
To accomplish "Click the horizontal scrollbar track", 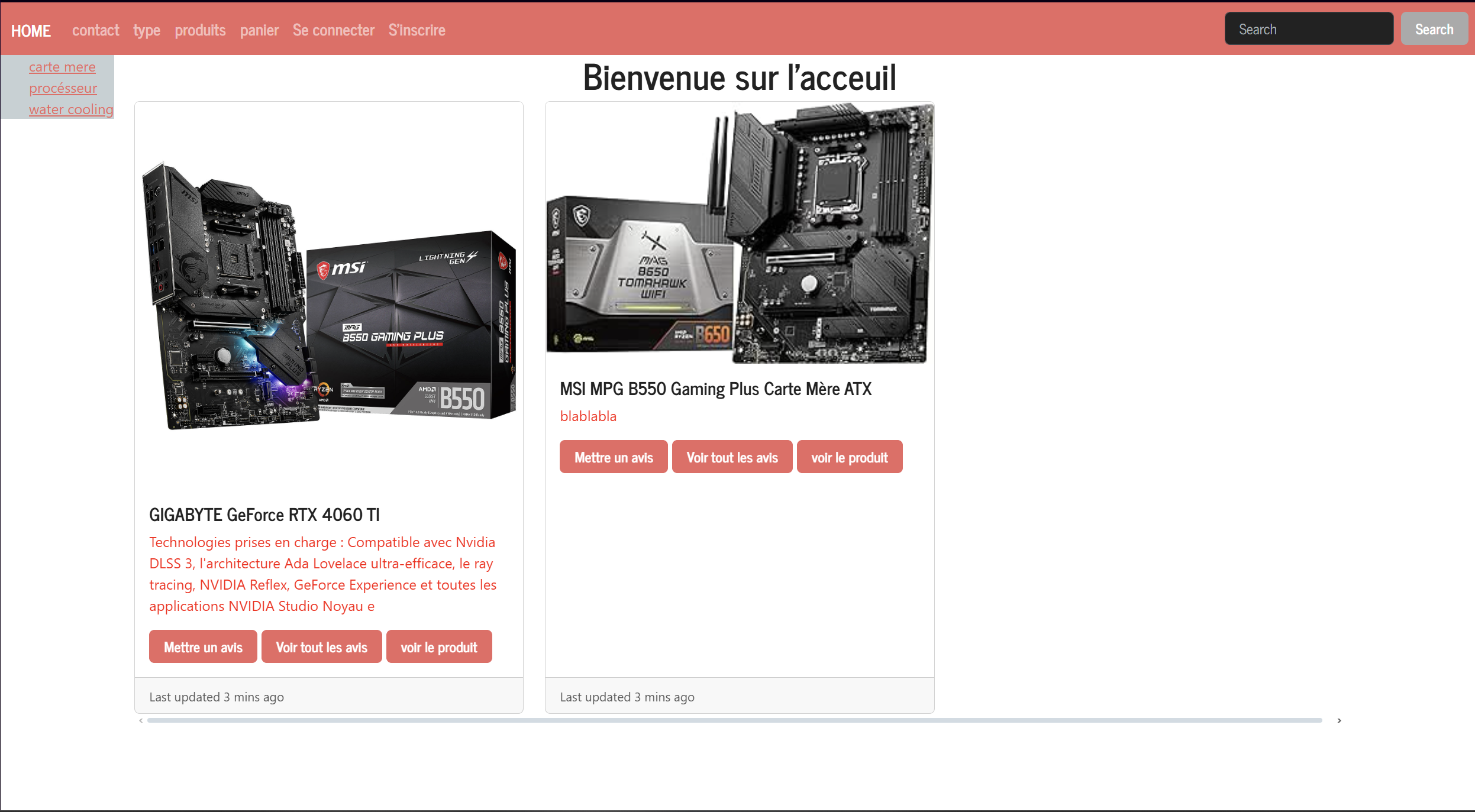I will [x=734, y=720].
